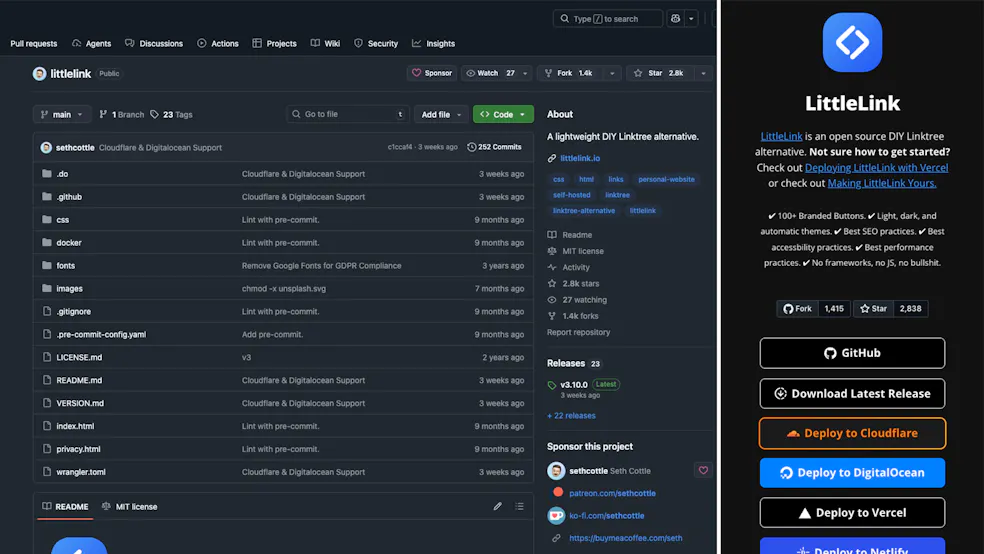The image size is (984, 554).
Task: Switch to Discussions tab
Action: [x=154, y=43]
